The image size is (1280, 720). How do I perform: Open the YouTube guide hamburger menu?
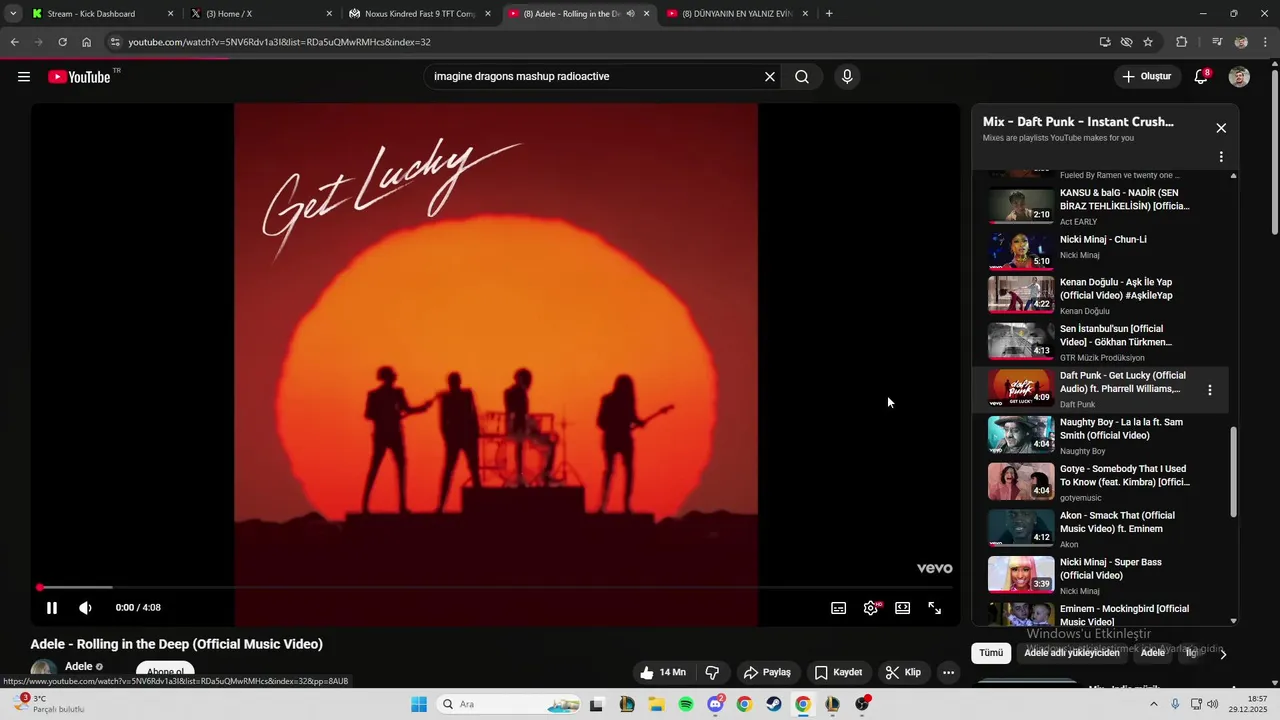click(24, 77)
